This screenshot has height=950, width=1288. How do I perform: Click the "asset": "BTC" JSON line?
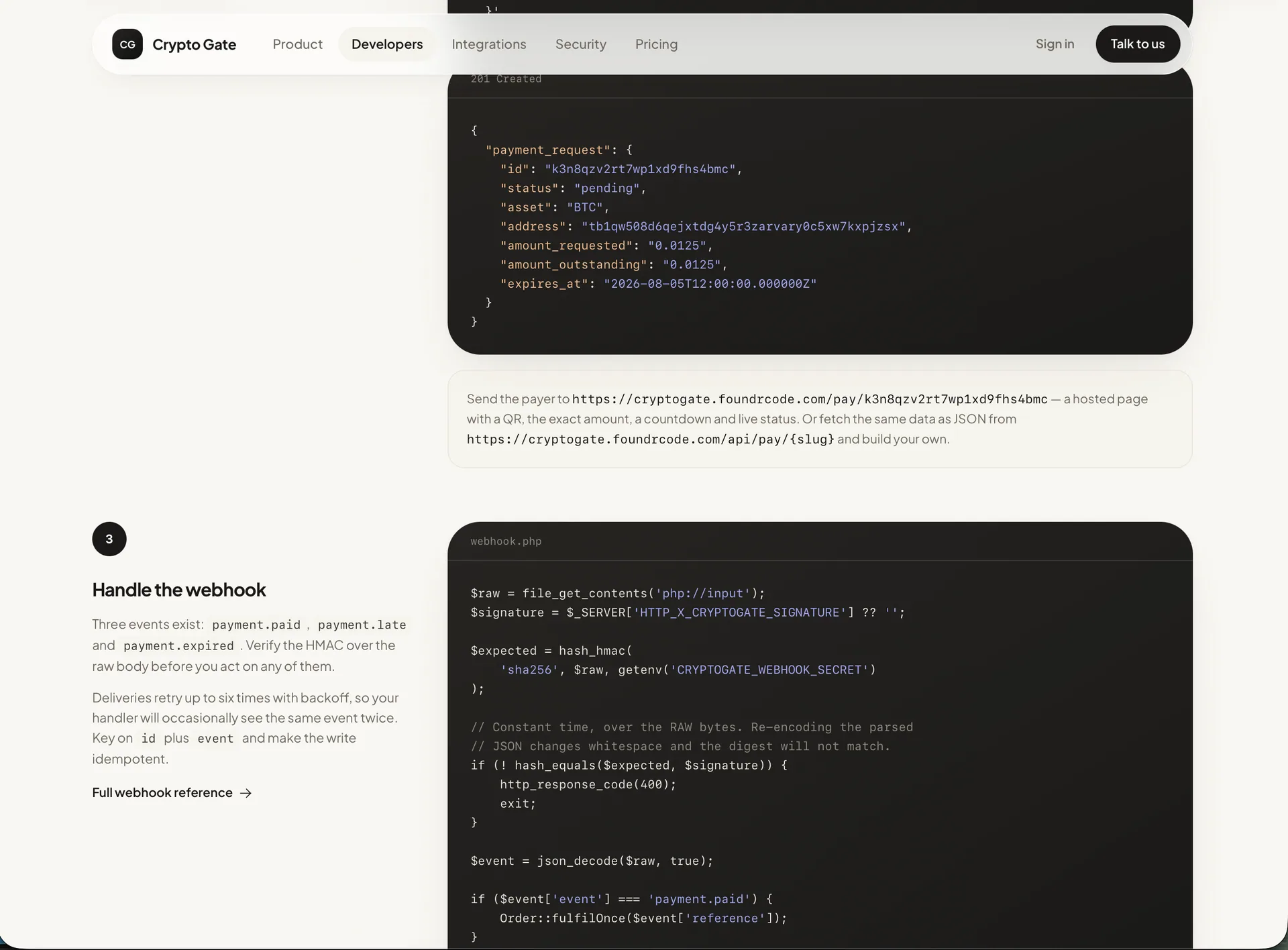(x=555, y=207)
